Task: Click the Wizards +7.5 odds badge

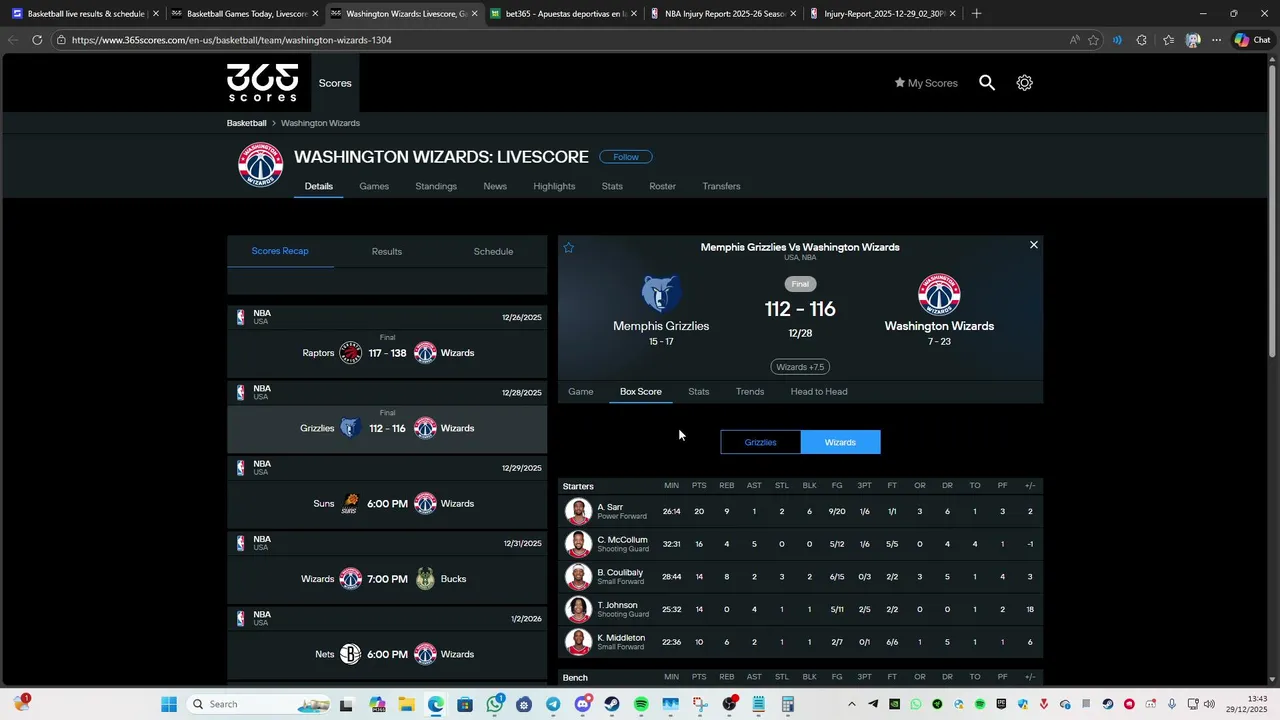Action: tap(800, 367)
